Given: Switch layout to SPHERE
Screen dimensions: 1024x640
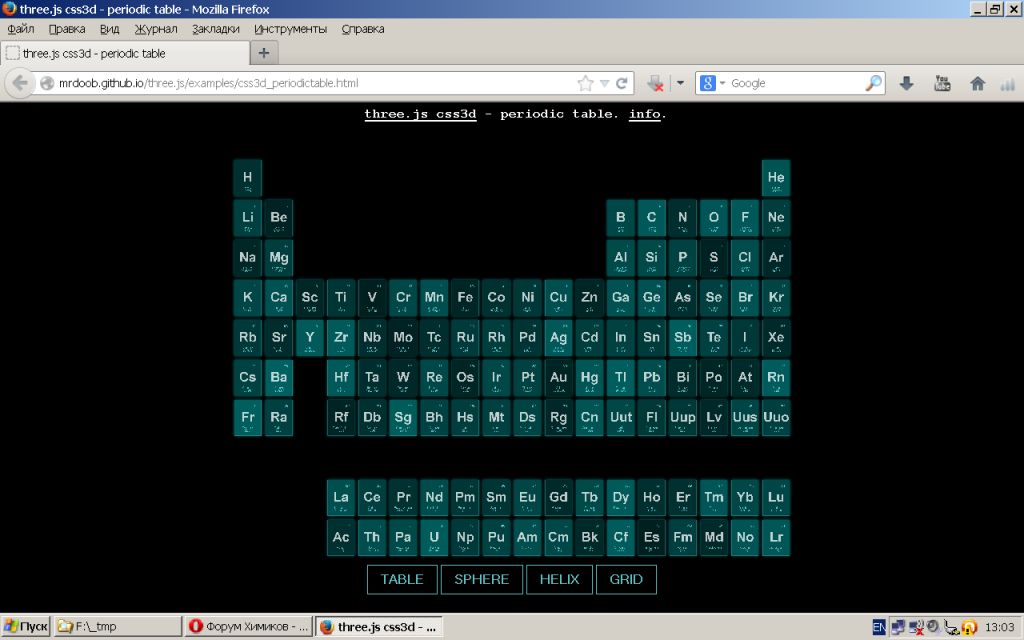Looking at the screenshot, I should pos(481,579).
